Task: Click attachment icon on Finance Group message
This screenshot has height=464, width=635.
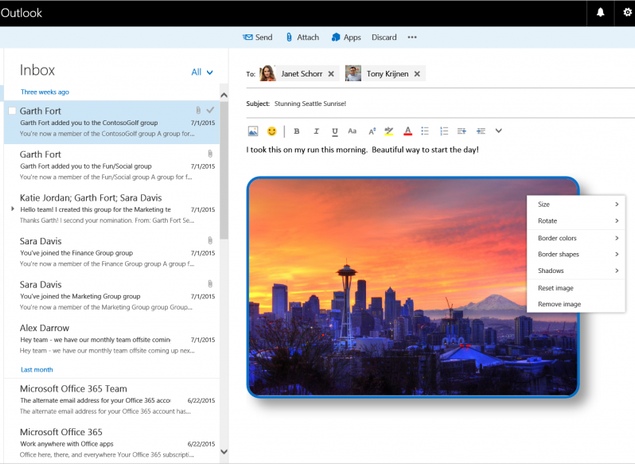Action: click(210, 241)
